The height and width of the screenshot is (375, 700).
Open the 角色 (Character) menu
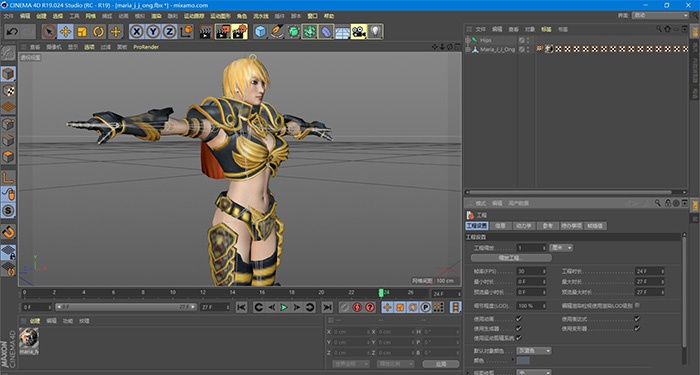pyautogui.click(x=242, y=16)
